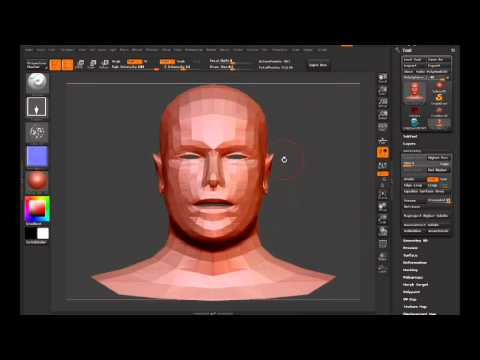Screen dimensions: 480x360
Task: Open the current stroke type selector
Action: (x=37, y=108)
